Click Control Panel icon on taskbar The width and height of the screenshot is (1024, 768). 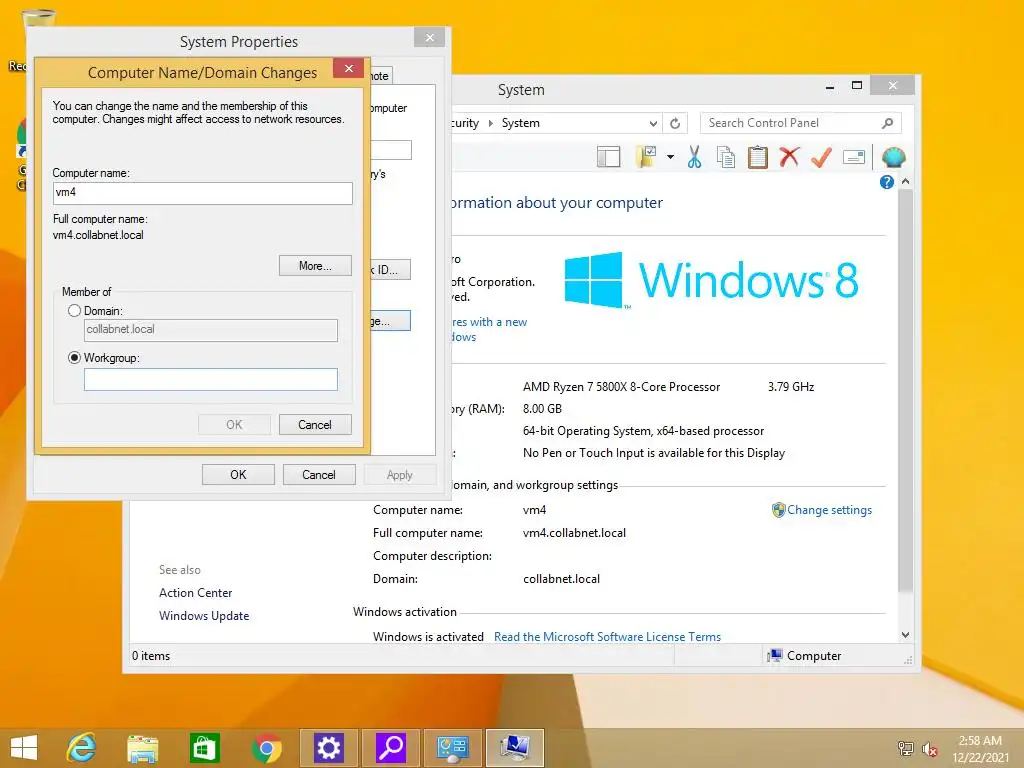click(453, 748)
